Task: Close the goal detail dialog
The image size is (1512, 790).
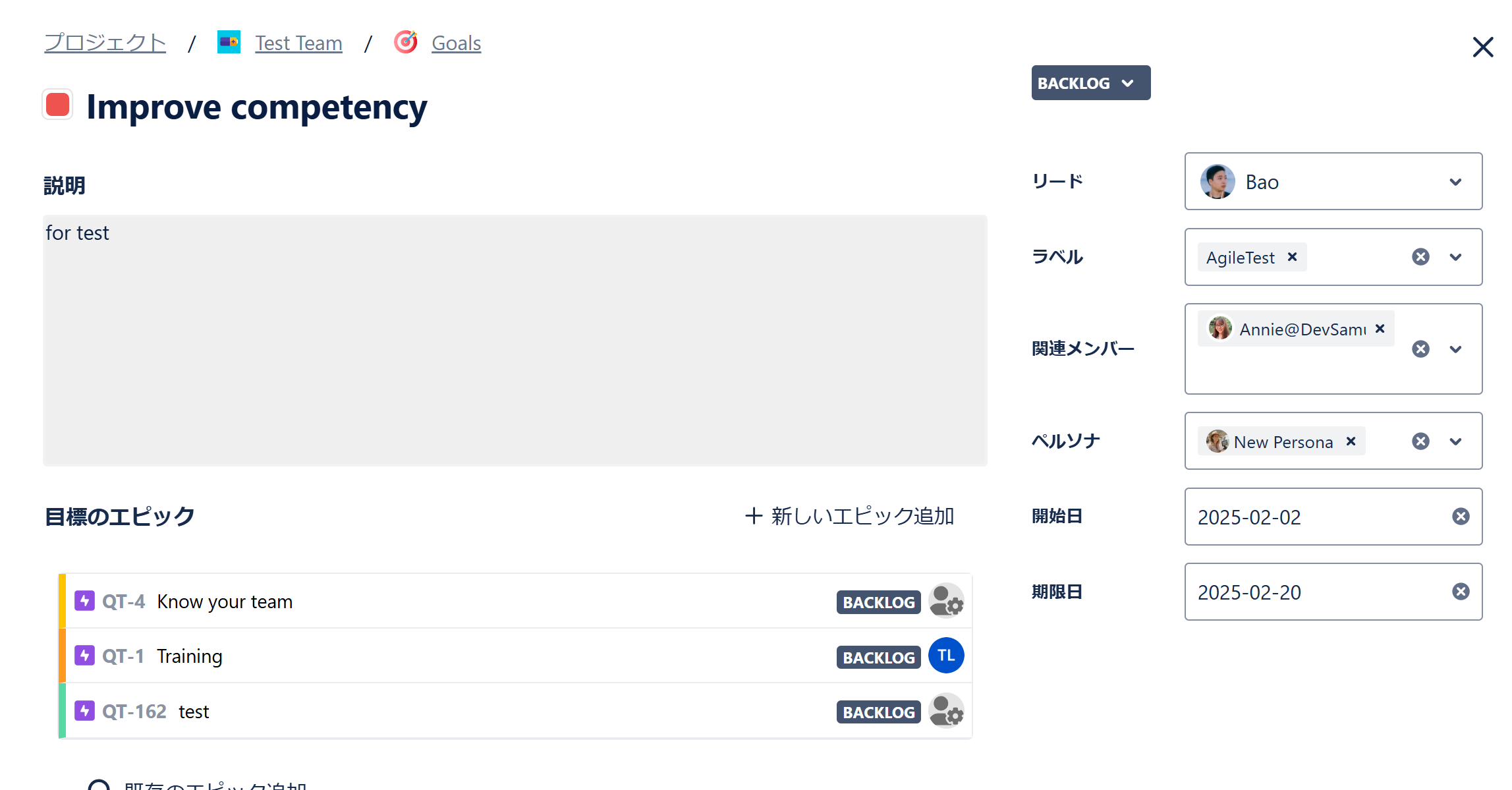Action: [1482, 47]
